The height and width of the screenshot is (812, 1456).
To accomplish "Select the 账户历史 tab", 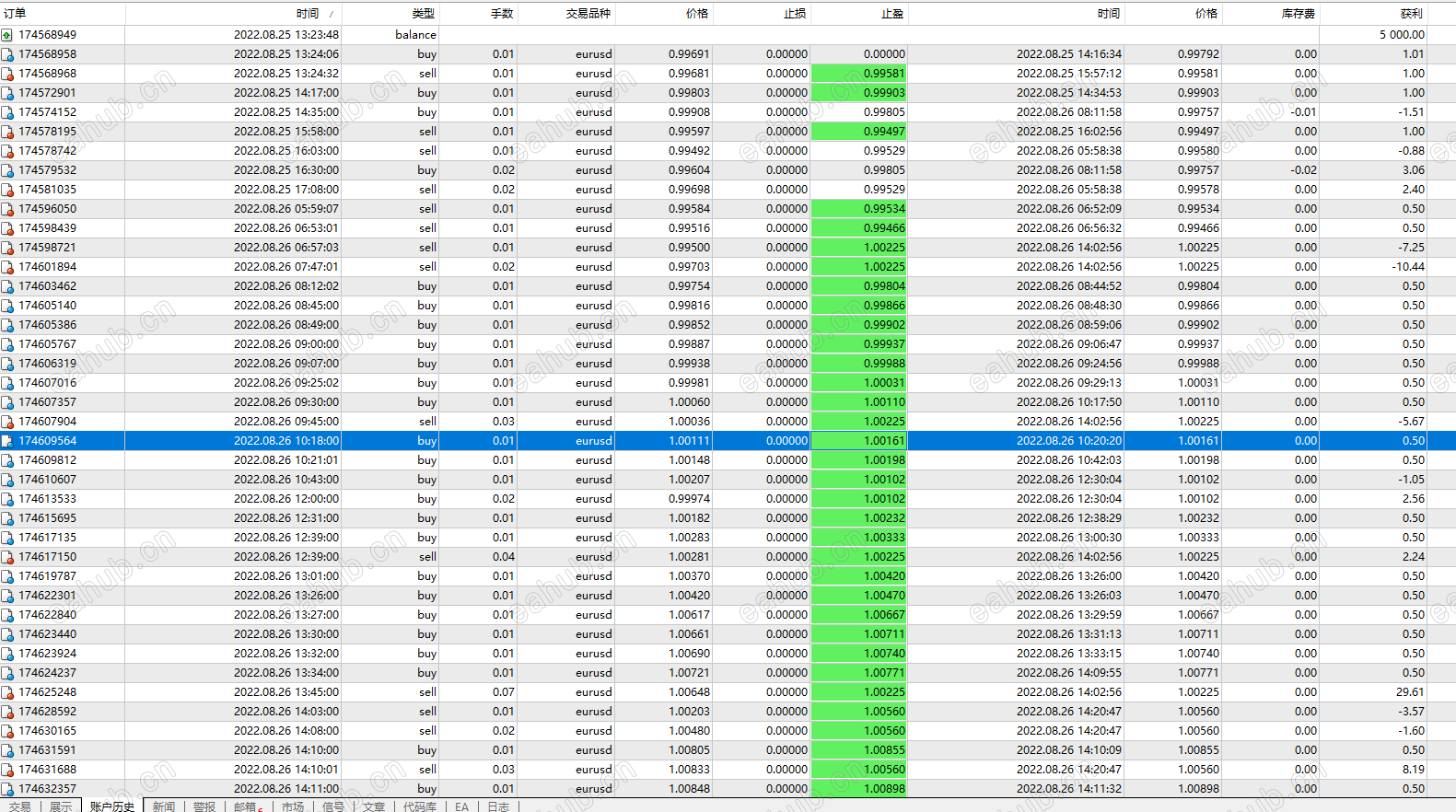I will [x=112, y=806].
